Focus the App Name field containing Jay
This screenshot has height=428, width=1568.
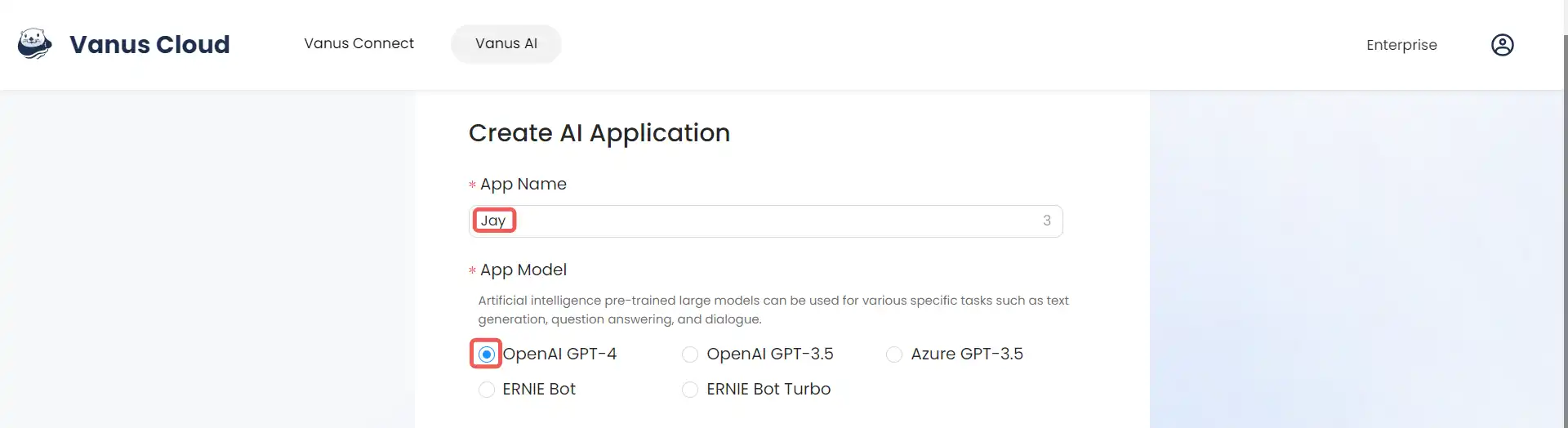tap(765, 221)
